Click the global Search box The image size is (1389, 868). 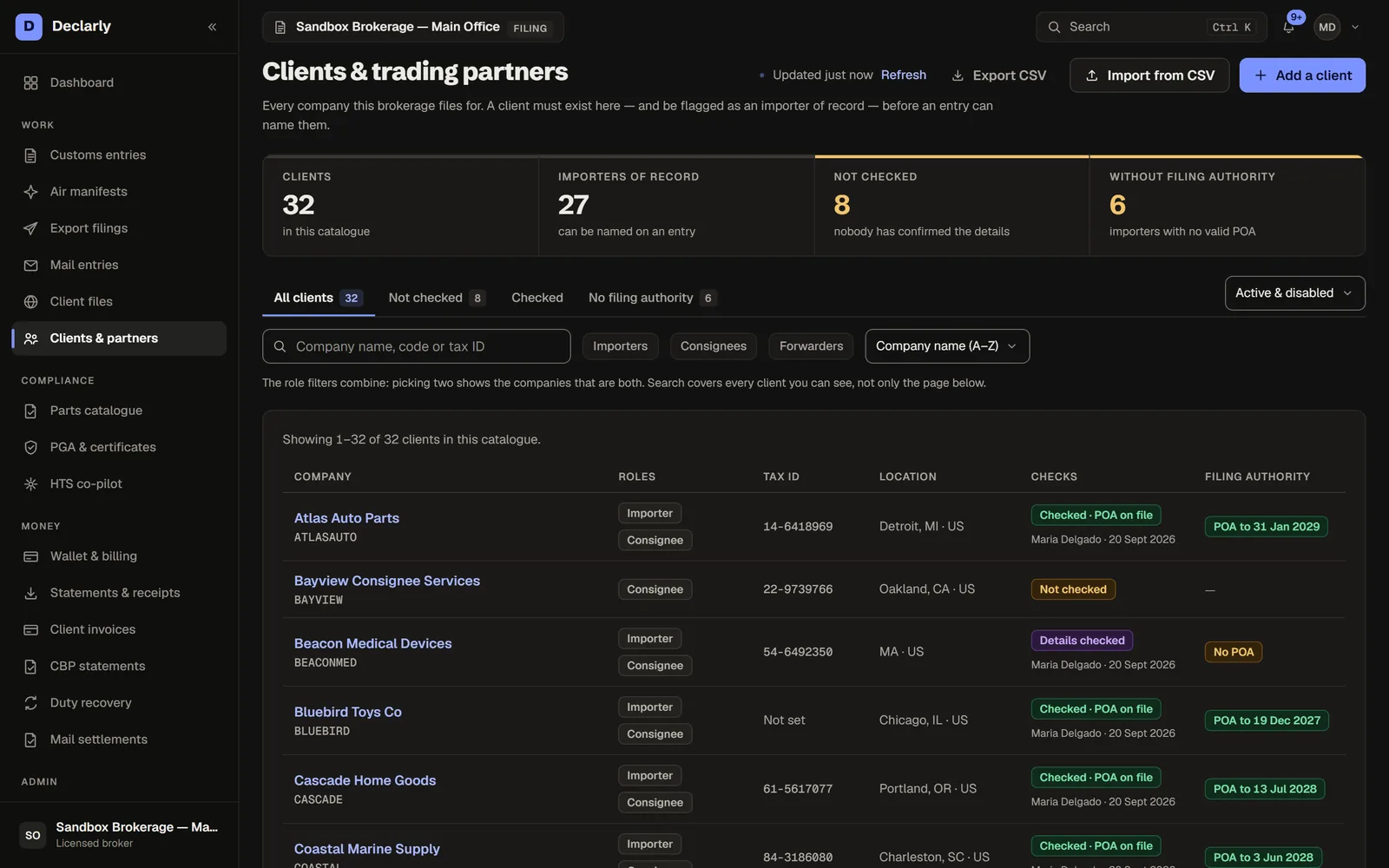pos(1151,27)
